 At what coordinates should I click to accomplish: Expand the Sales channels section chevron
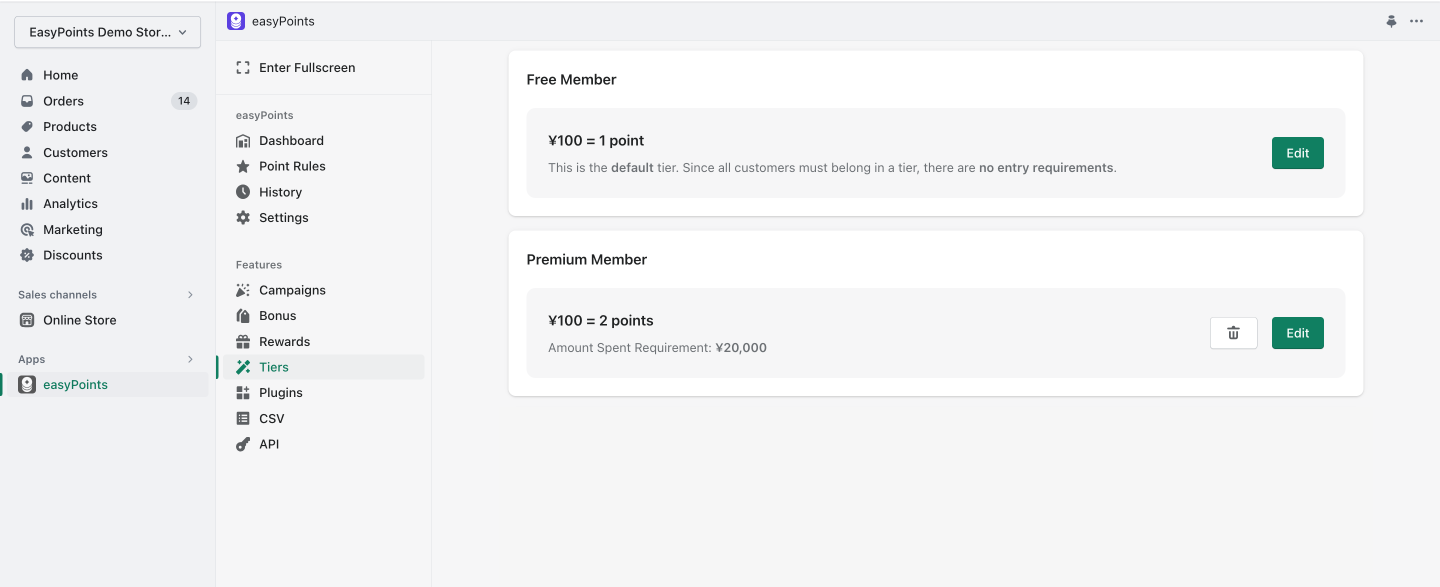190,295
